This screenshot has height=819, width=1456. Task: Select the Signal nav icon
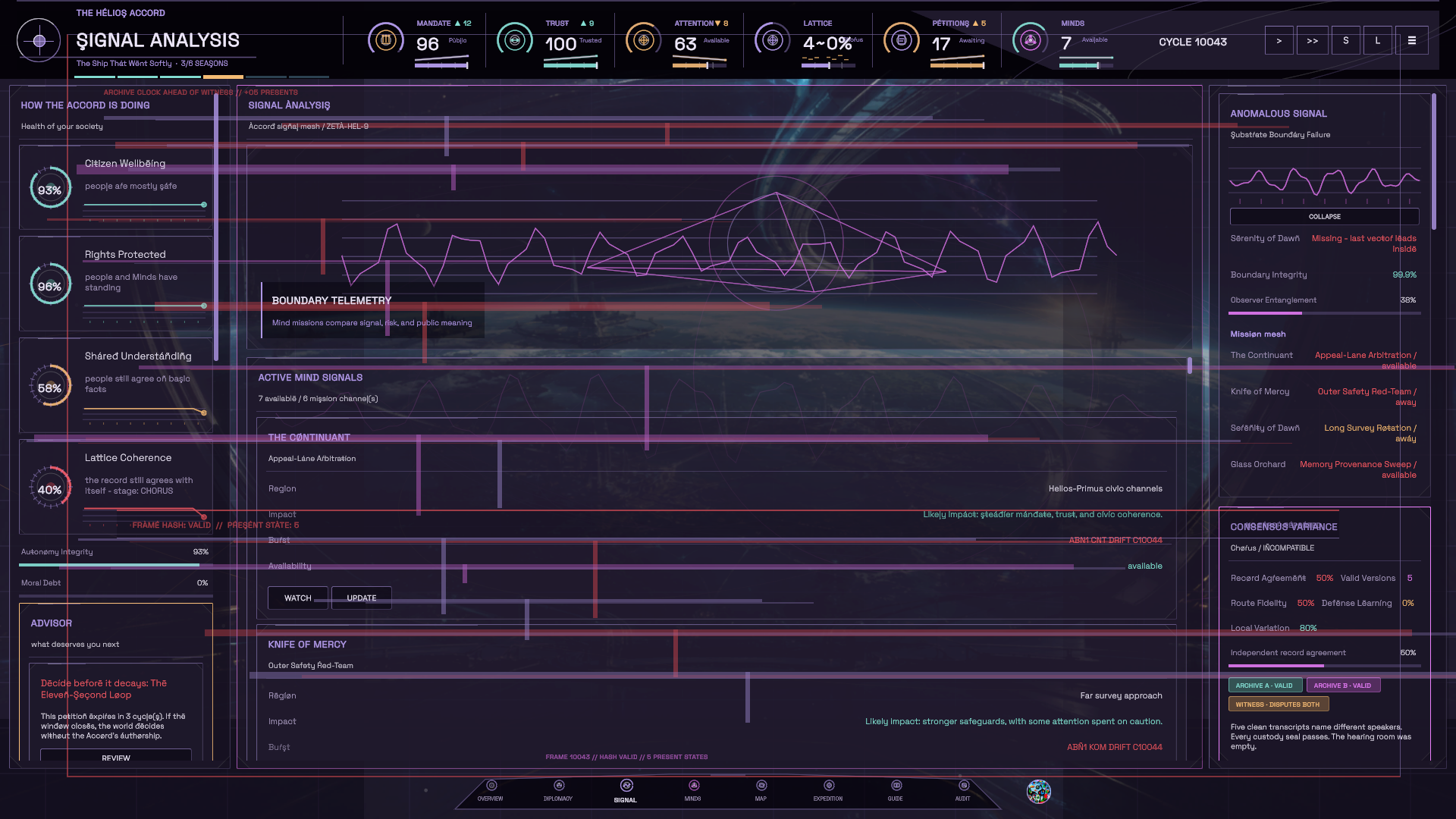pos(626,786)
